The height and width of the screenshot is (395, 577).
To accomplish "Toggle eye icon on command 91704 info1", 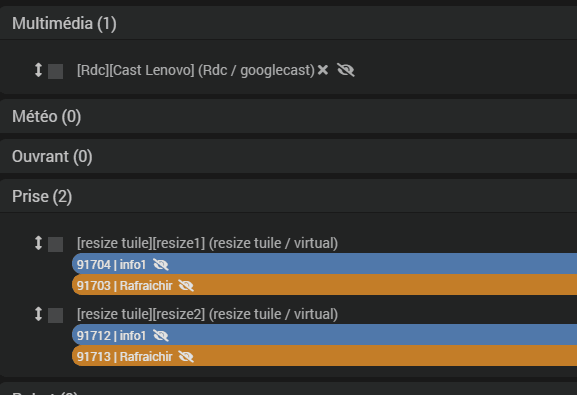I will [161, 264].
